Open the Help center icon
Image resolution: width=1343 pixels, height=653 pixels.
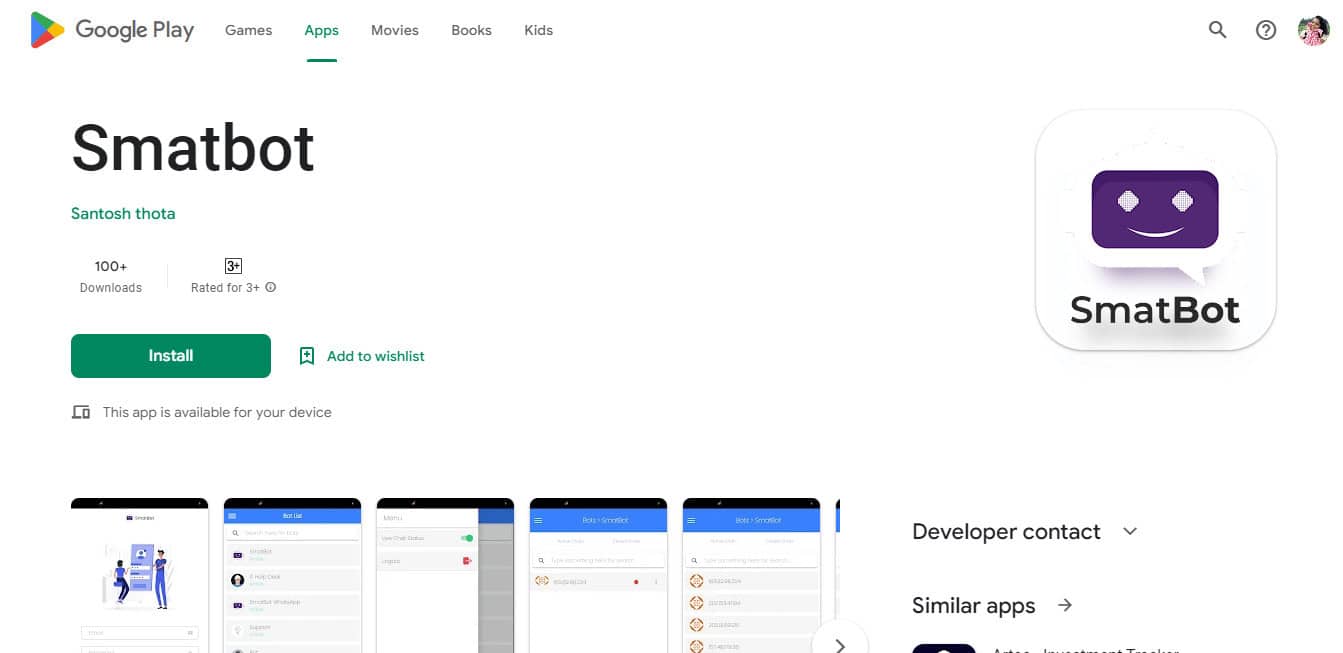tap(1266, 30)
